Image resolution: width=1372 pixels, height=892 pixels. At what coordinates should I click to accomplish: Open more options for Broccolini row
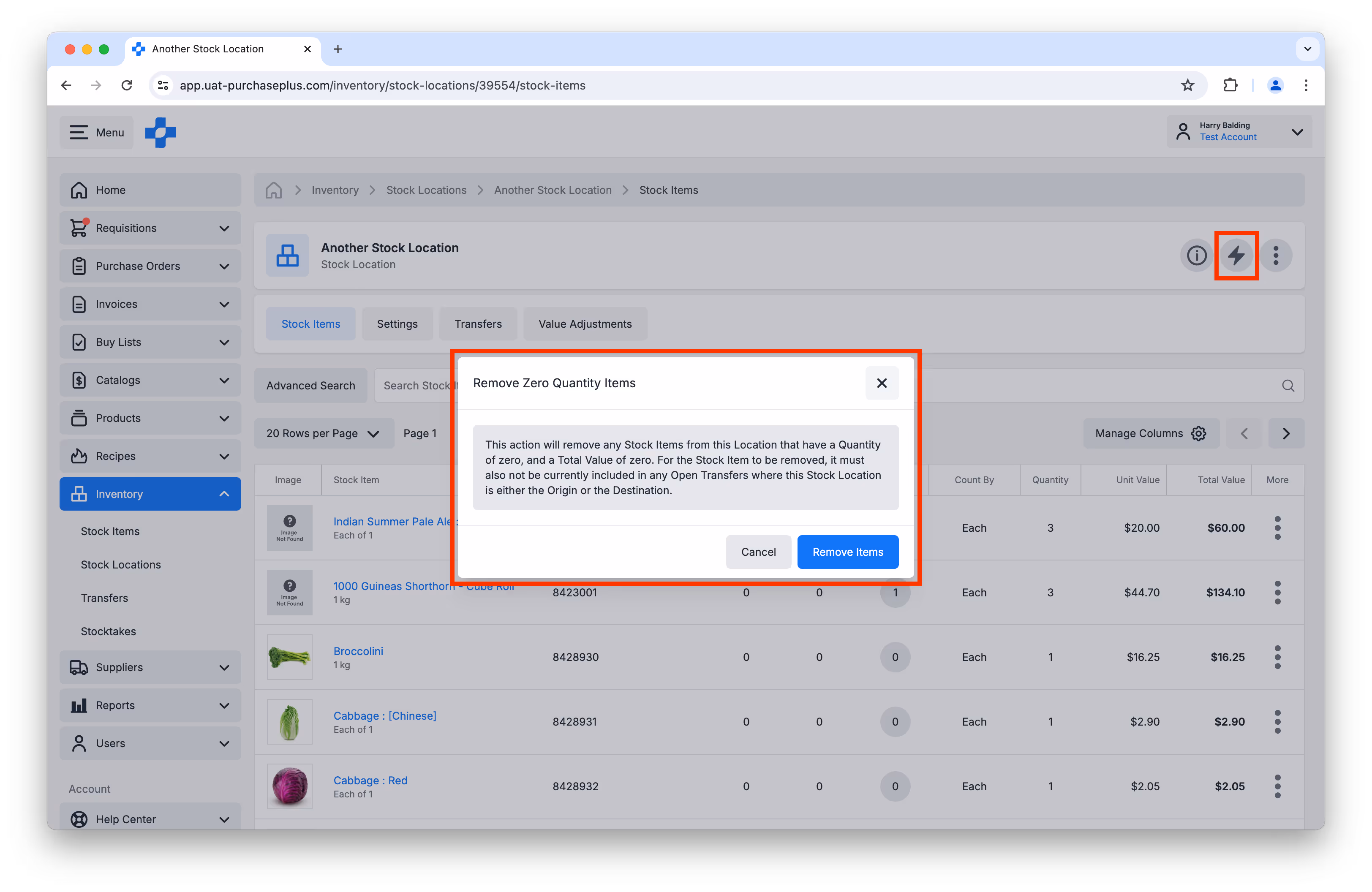[1277, 657]
